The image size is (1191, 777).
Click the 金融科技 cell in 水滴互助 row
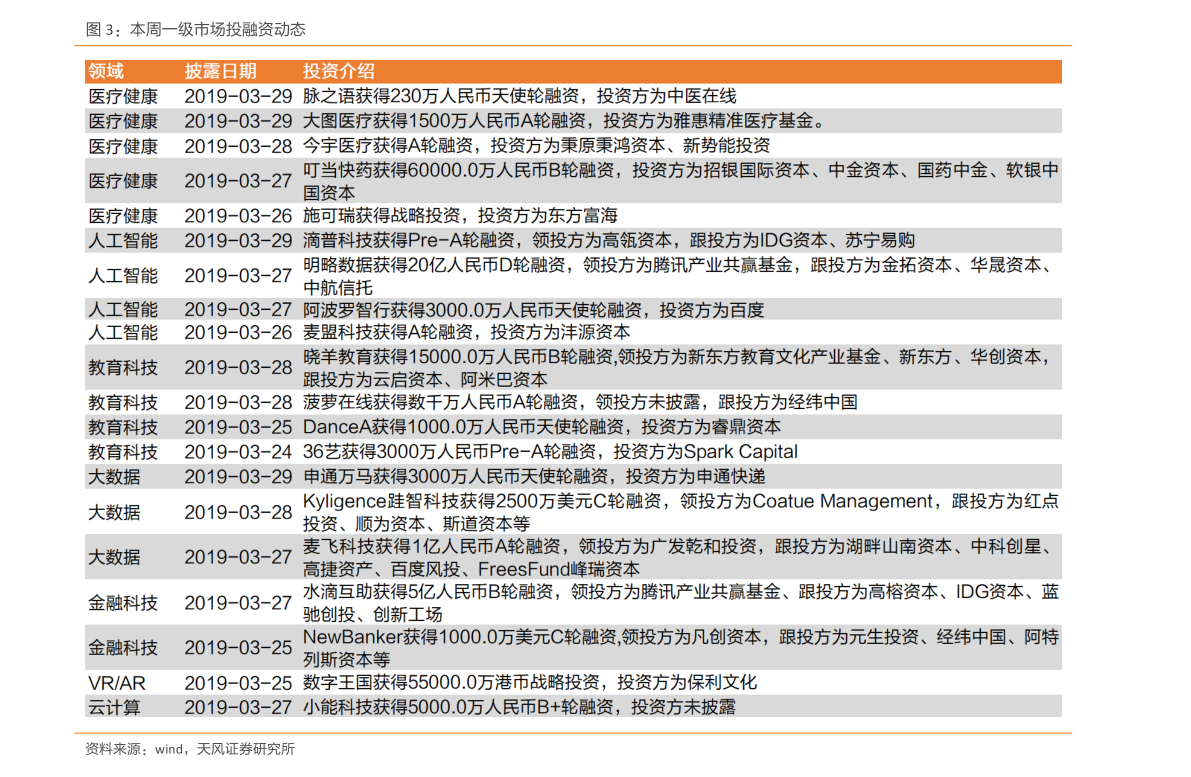click(x=123, y=603)
